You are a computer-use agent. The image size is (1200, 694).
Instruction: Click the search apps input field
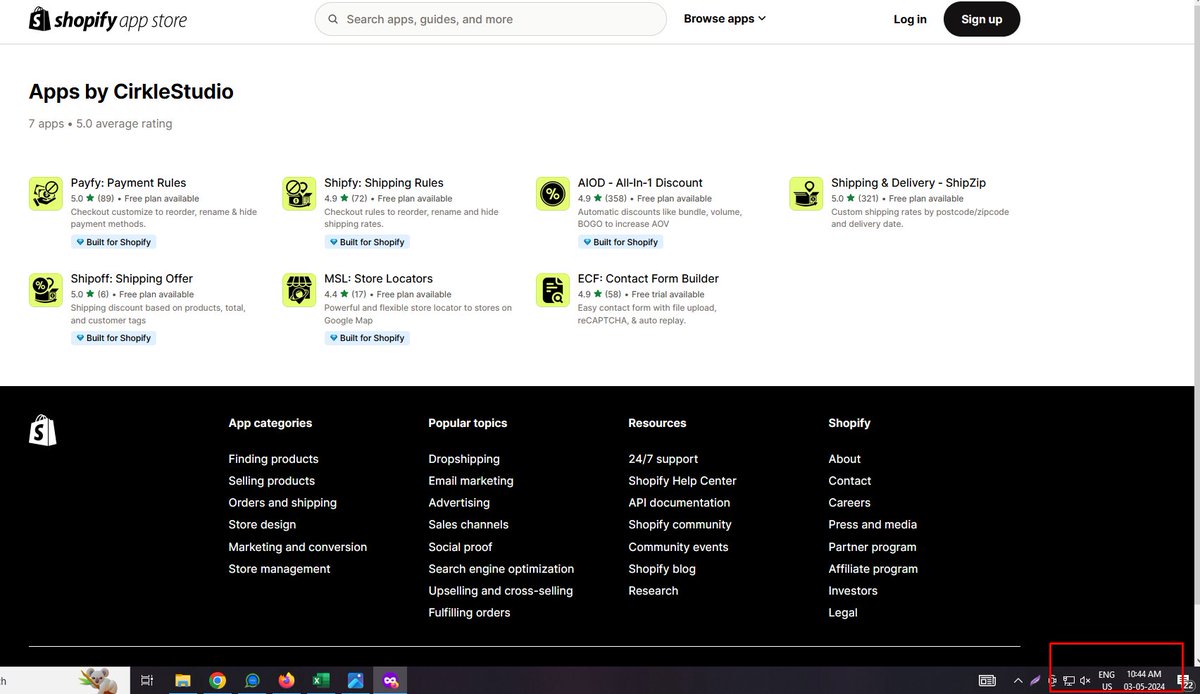[x=490, y=19]
